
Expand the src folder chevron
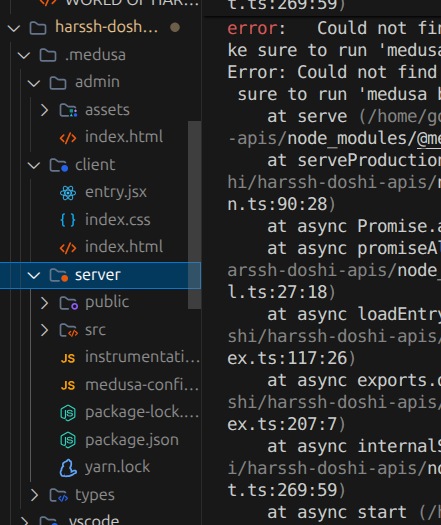click(x=44, y=330)
